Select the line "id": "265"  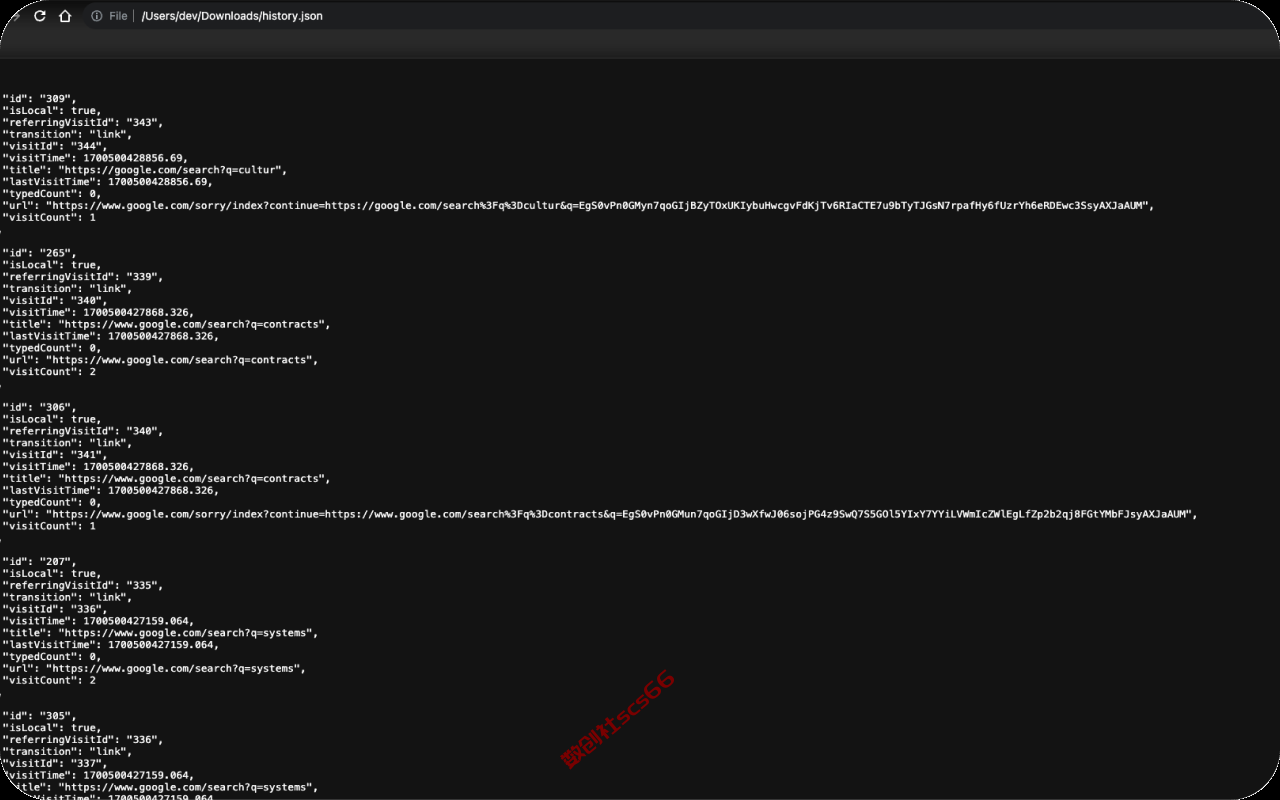click(x=40, y=253)
